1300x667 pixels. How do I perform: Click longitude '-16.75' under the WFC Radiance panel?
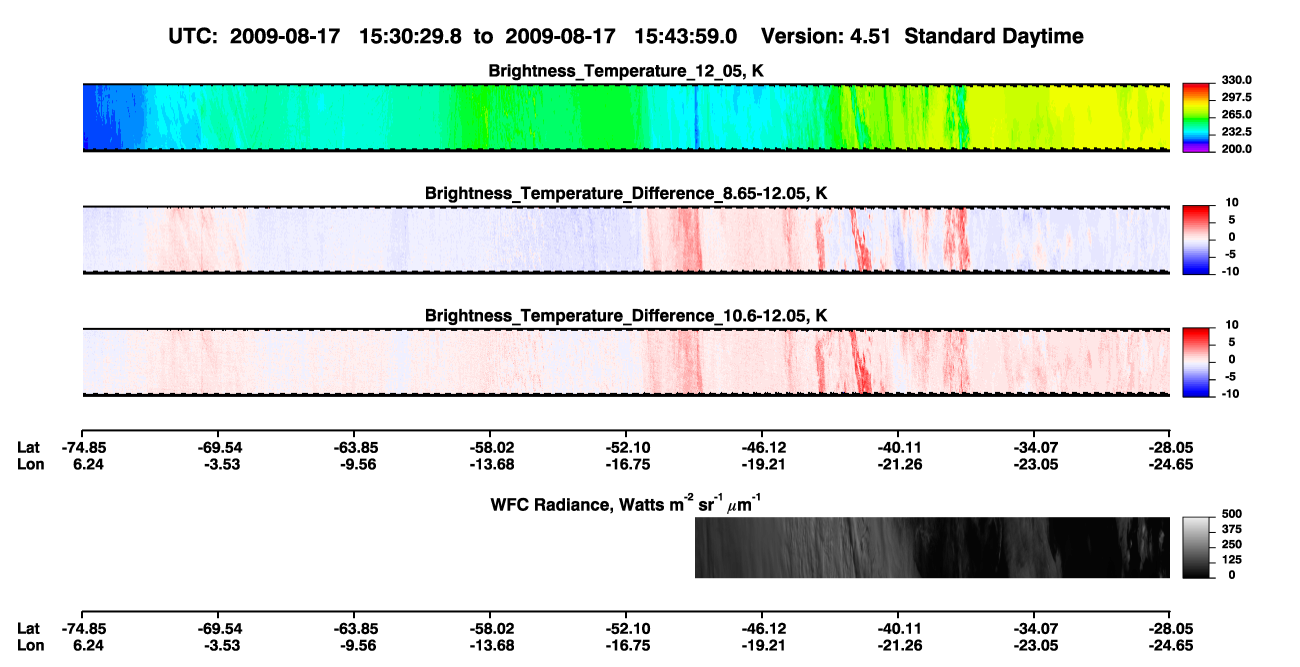point(626,645)
